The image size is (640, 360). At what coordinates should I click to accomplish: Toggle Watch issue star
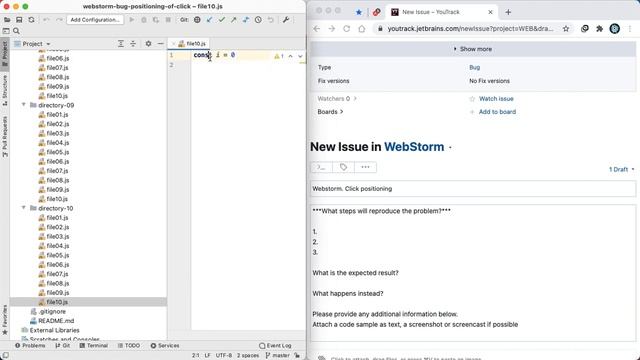pos(472,99)
